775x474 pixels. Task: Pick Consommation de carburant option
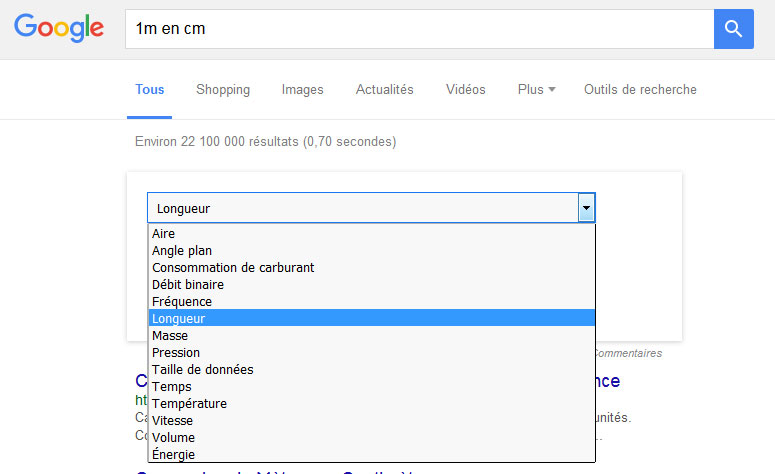233,268
